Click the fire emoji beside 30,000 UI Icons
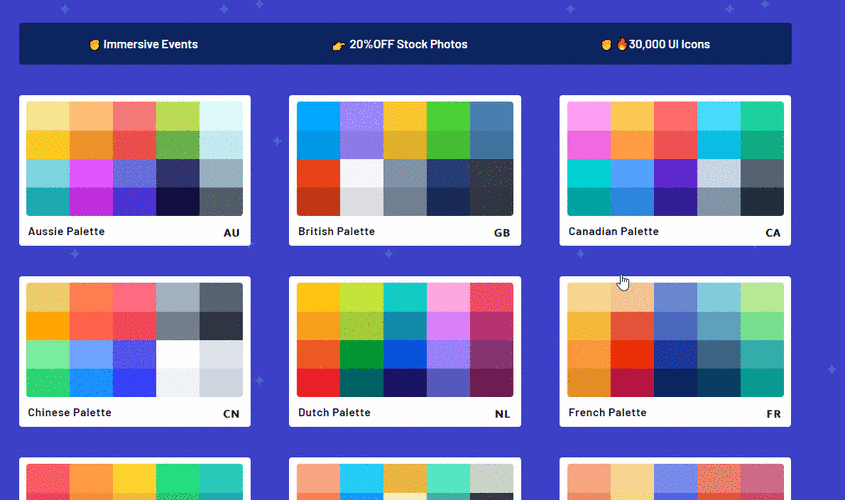The image size is (845, 500). coord(621,45)
